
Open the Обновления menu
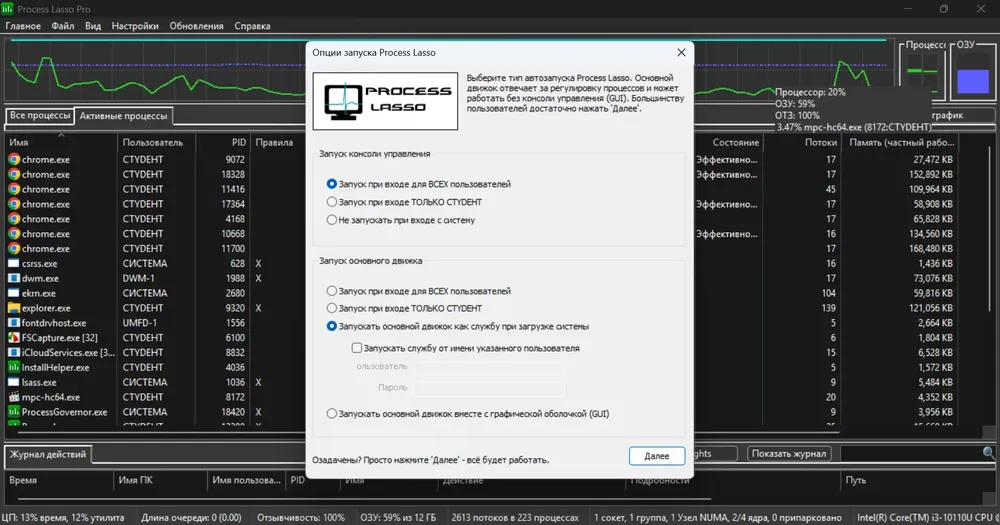click(196, 26)
